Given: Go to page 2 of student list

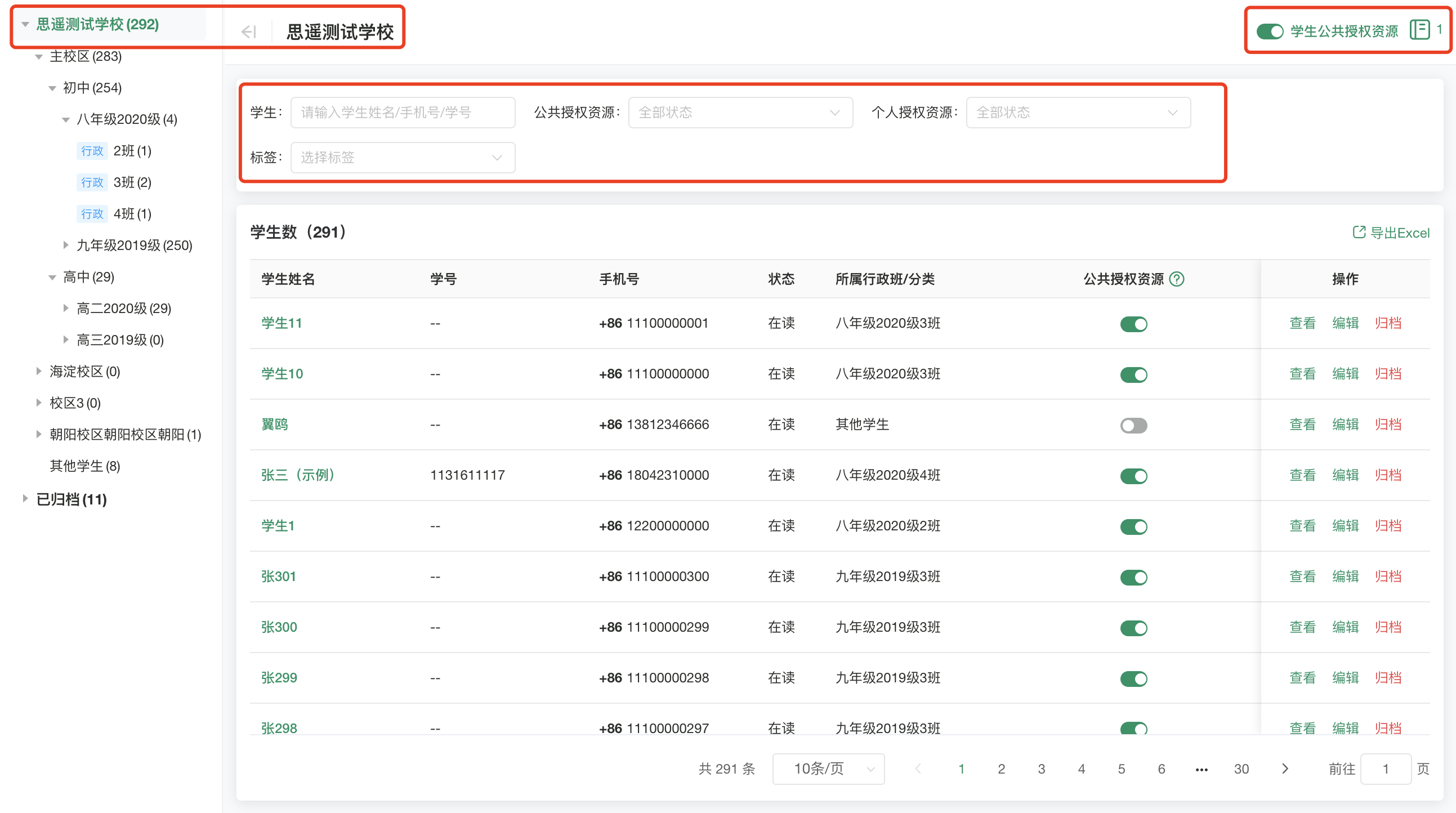Looking at the screenshot, I should click(x=1001, y=769).
